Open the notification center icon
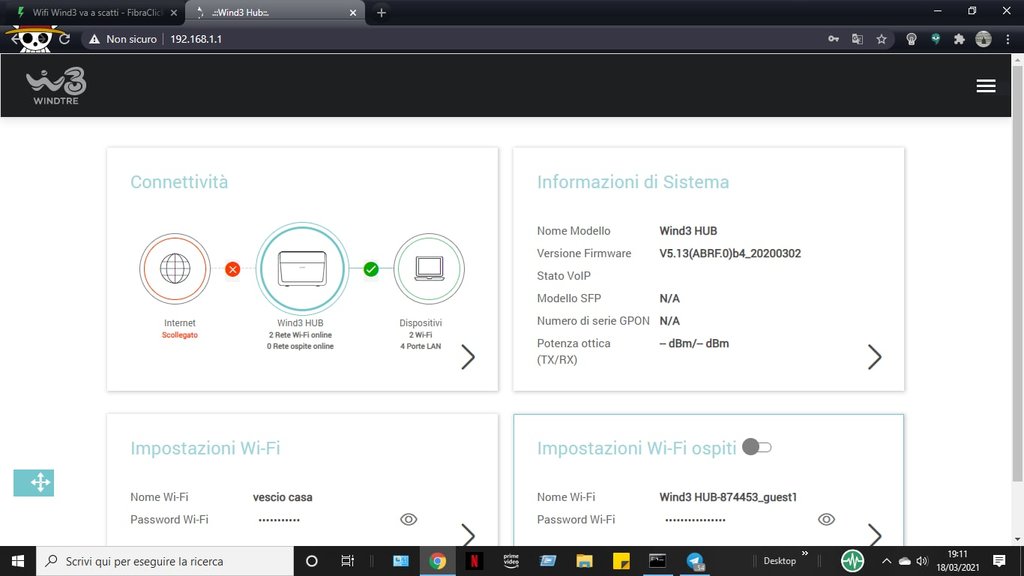 (999, 561)
